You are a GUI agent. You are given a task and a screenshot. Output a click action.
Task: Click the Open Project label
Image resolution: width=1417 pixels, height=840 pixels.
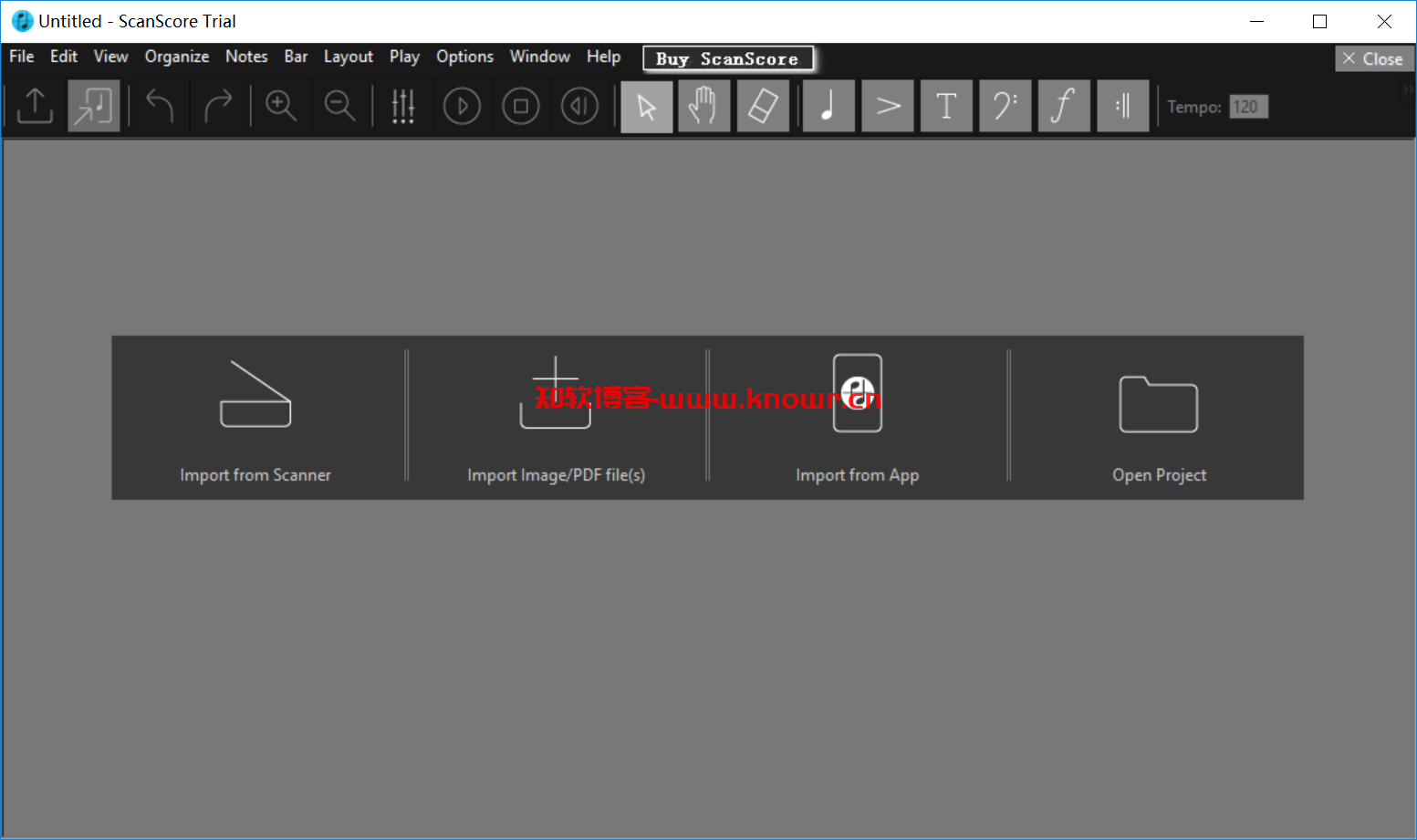1159,475
